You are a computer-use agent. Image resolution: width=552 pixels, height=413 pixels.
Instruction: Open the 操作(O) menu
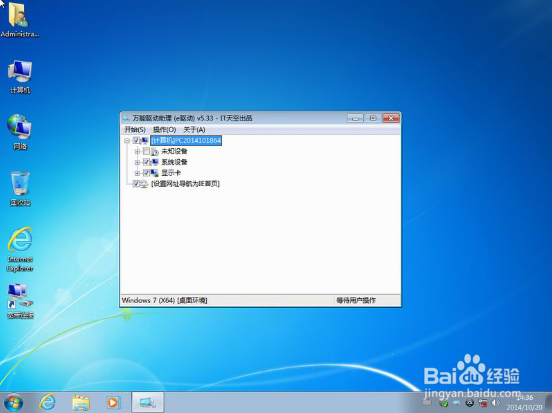point(164,130)
